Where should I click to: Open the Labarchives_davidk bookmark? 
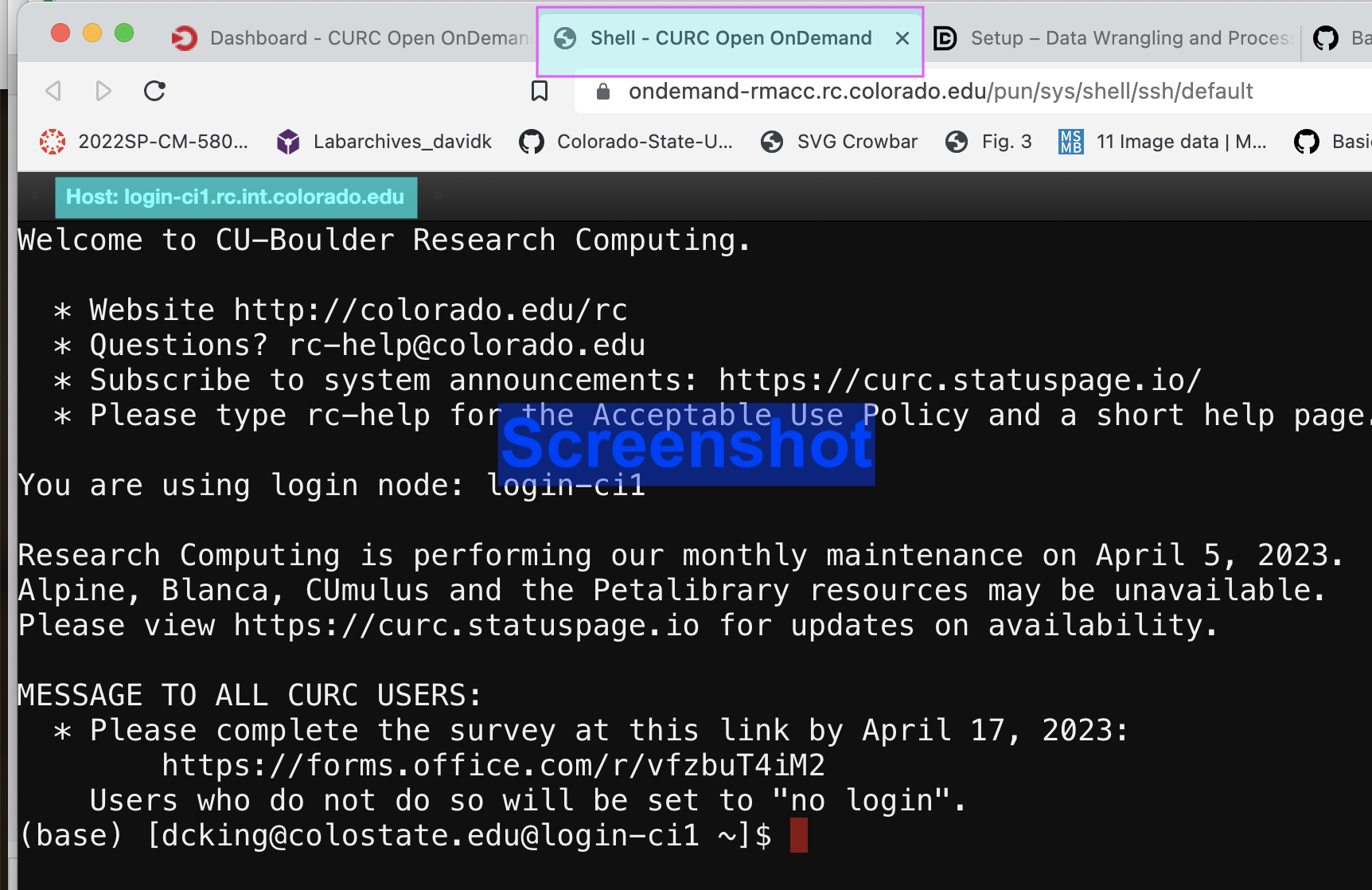click(384, 141)
